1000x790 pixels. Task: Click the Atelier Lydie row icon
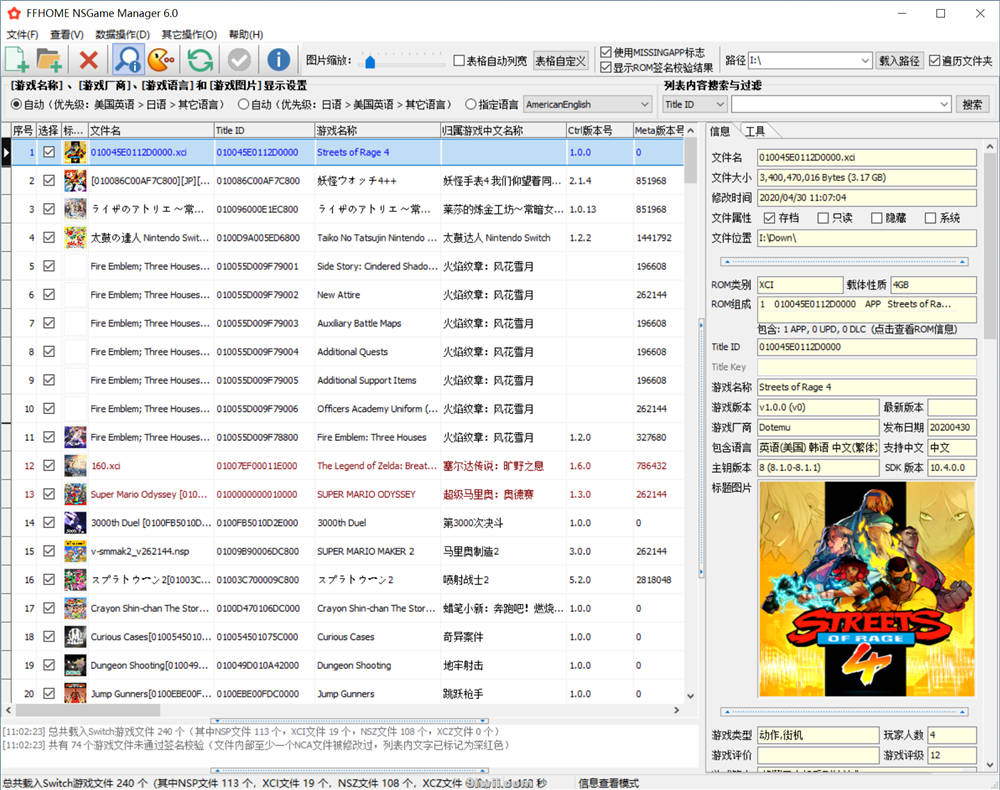pyautogui.click(x=75, y=209)
